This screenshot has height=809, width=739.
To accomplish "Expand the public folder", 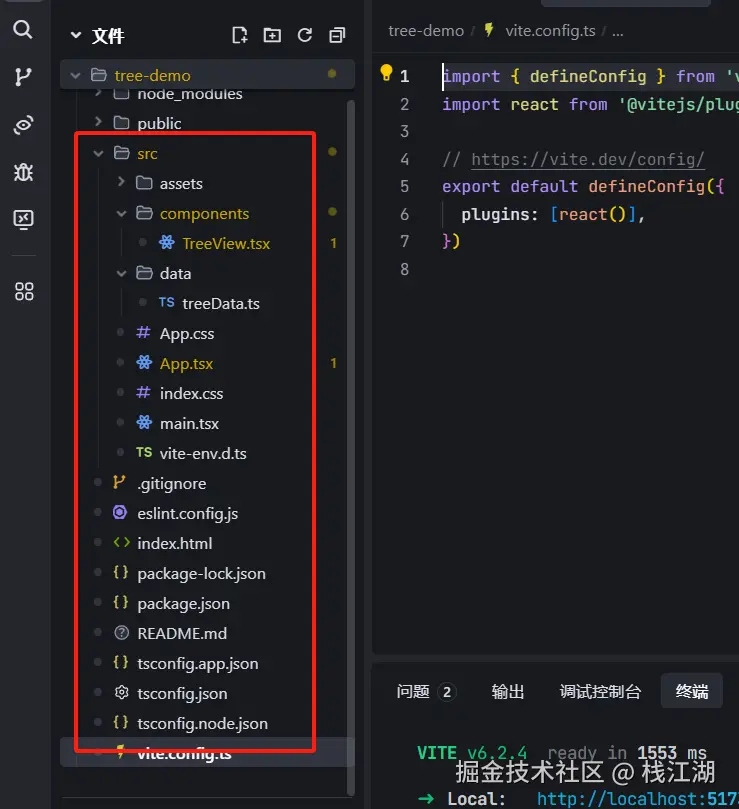I will click(98, 122).
